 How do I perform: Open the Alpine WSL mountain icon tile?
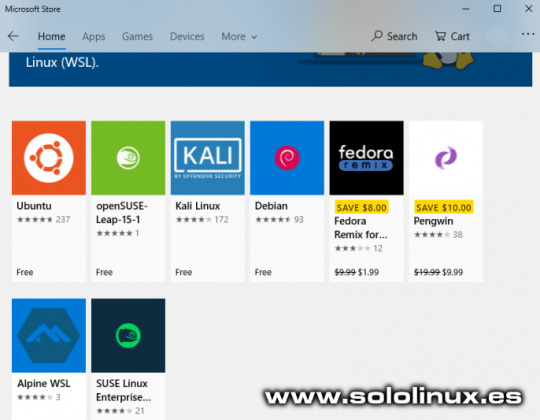[49, 335]
